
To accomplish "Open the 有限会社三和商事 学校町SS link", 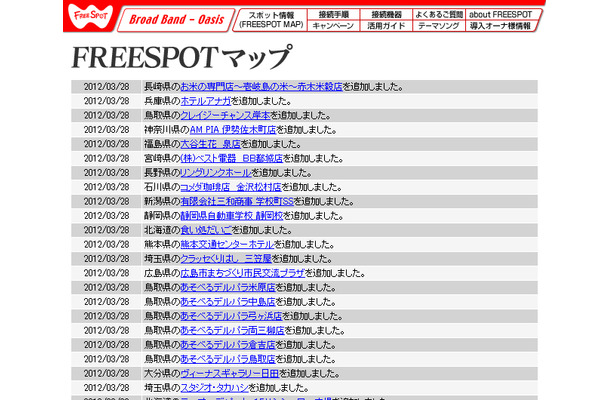I will pyautogui.click(x=237, y=201).
